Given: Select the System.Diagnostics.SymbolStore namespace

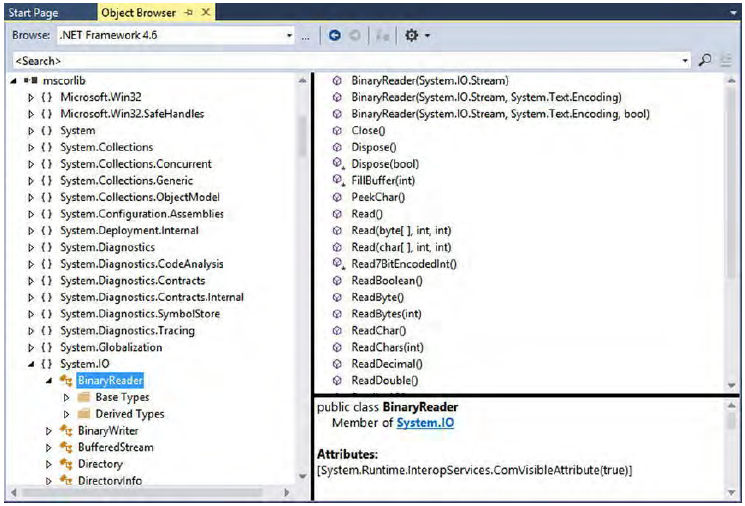Looking at the screenshot, I should click(x=140, y=314).
